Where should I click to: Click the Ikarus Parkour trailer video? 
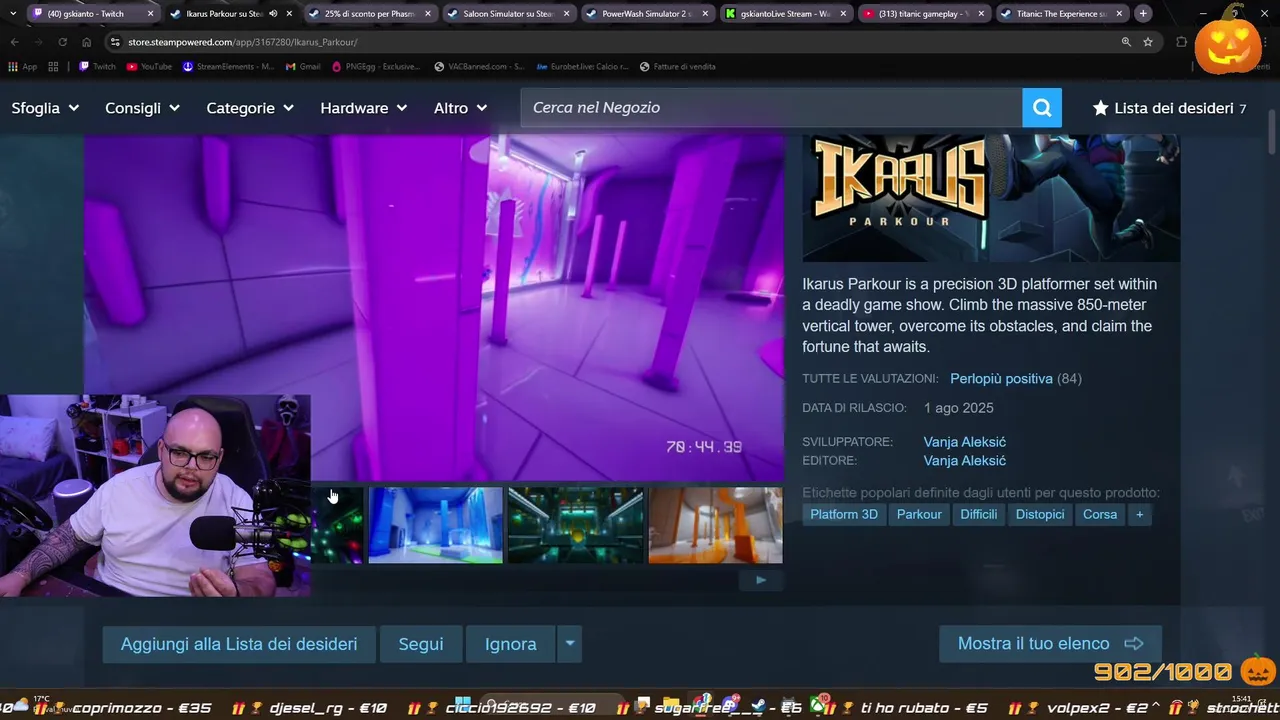tap(434, 308)
